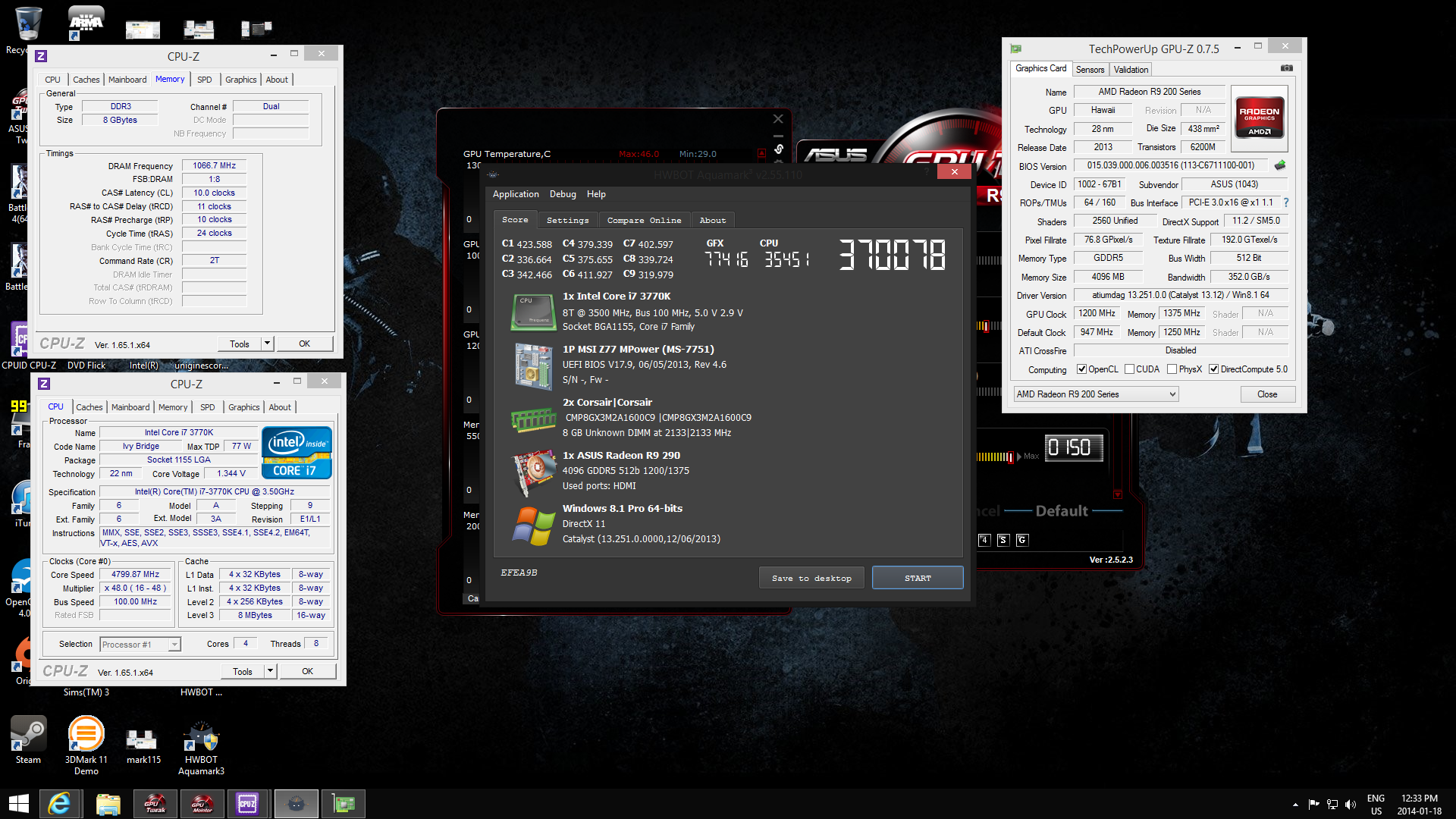Open the Compare Online tab in Aquamark
The width and height of the screenshot is (1456, 819).
pyautogui.click(x=644, y=220)
